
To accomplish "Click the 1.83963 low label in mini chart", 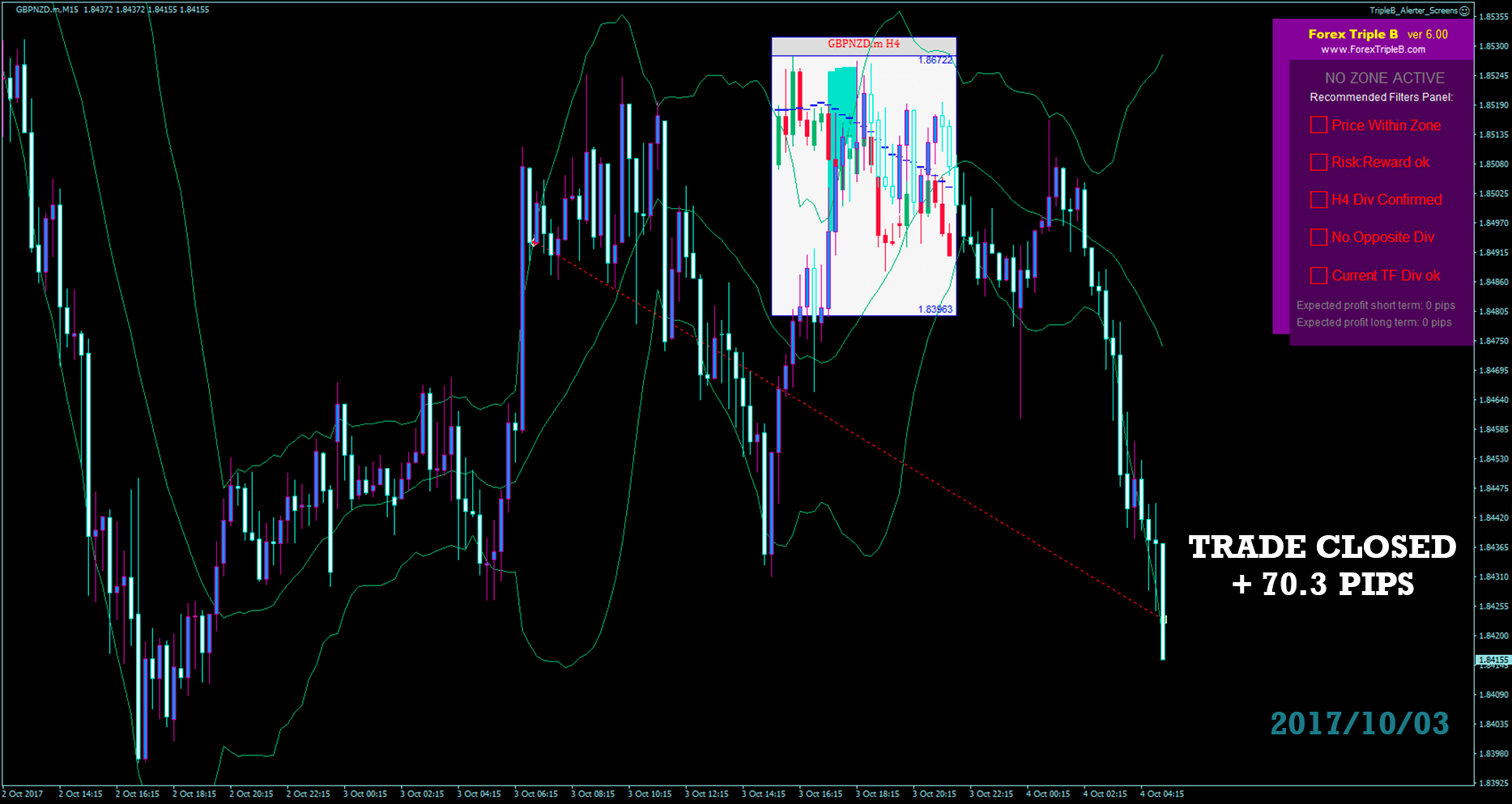I will tap(935, 309).
